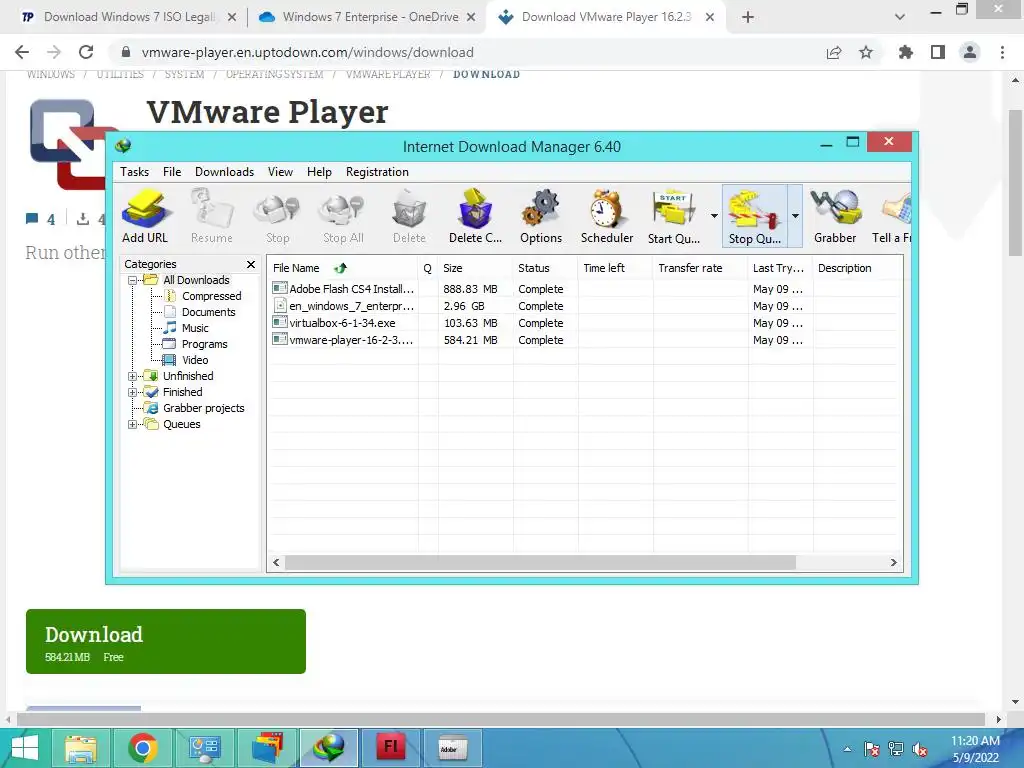This screenshot has width=1024, height=768.
Task: Open Chrome extensions puzzle icon
Action: click(905, 52)
